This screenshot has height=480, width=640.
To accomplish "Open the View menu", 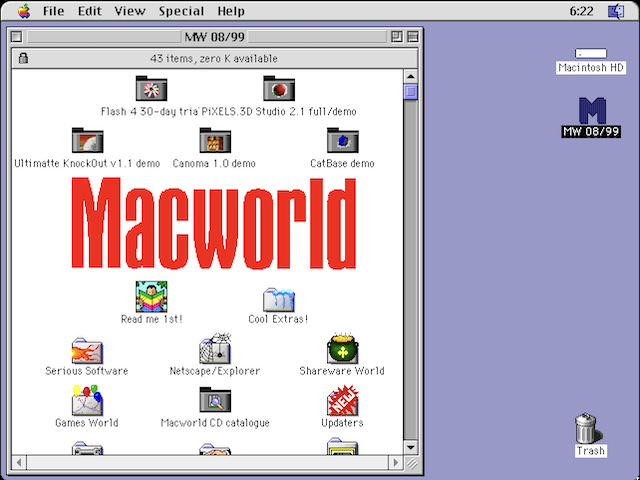I will coord(129,11).
